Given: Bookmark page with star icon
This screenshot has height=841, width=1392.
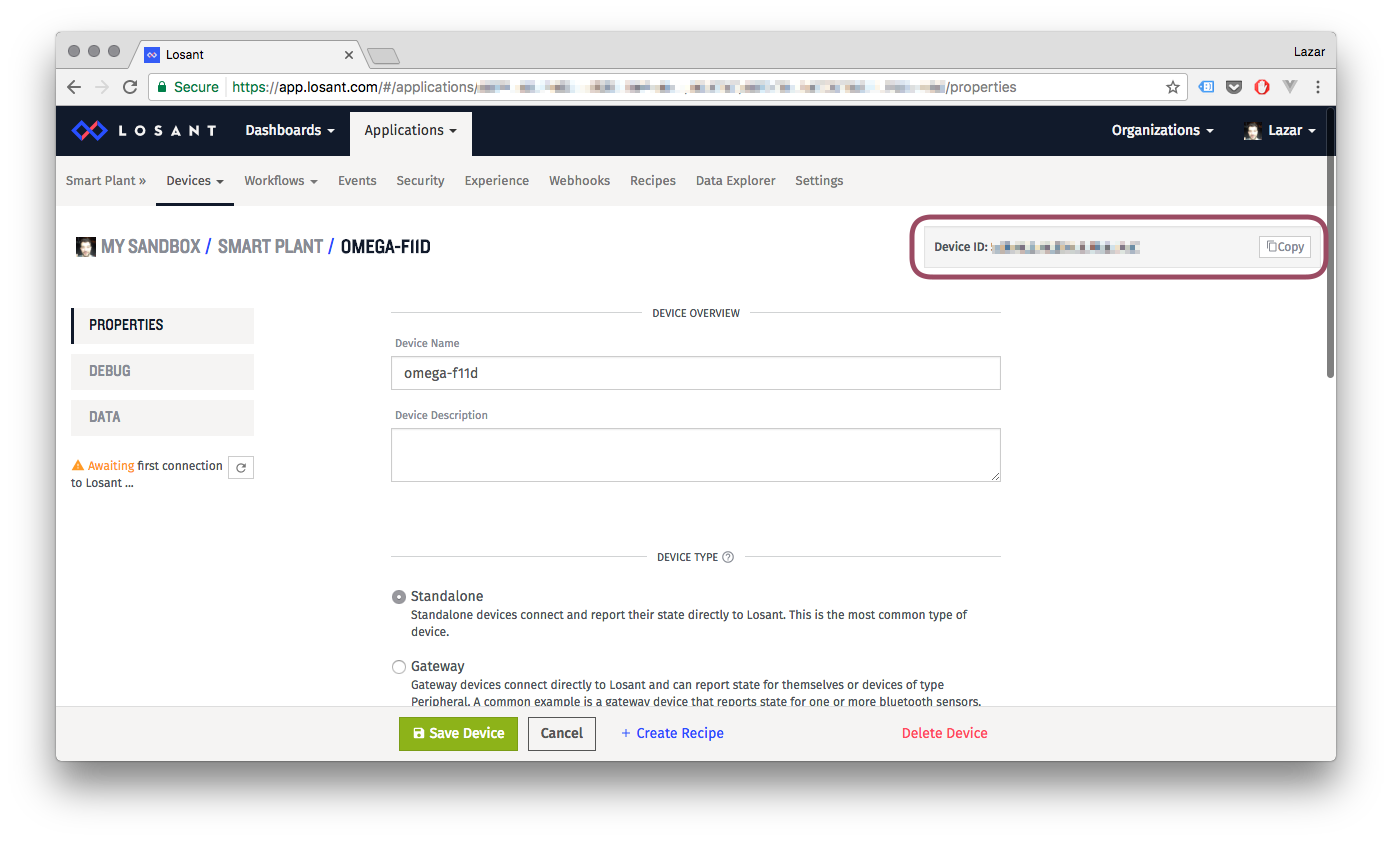Looking at the screenshot, I should [x=1173, y=87].
